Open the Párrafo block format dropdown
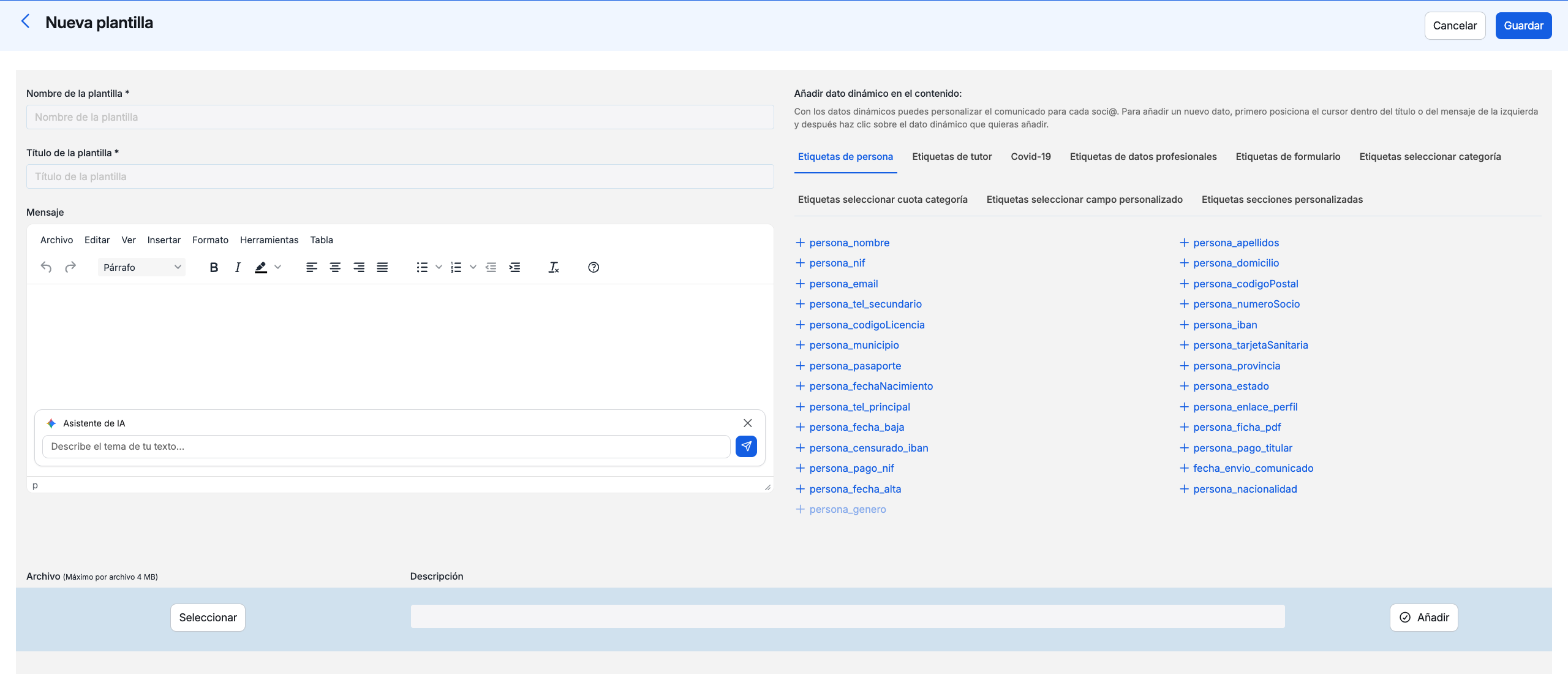 141,267
